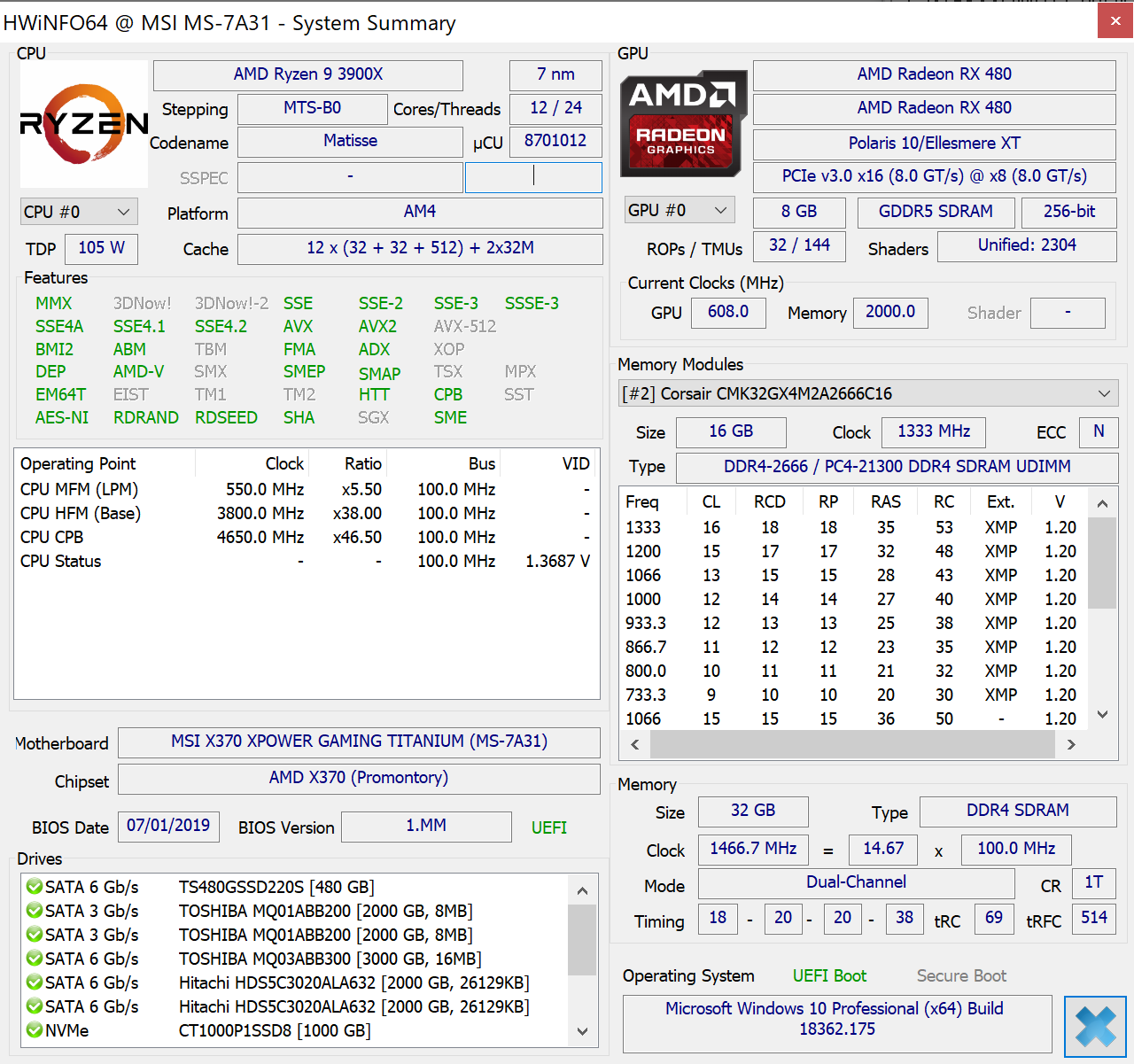Screen dimensions: 1134x1064
Task: Click the GPU memory clock 2000.0 field
Action: pos(890,313)
